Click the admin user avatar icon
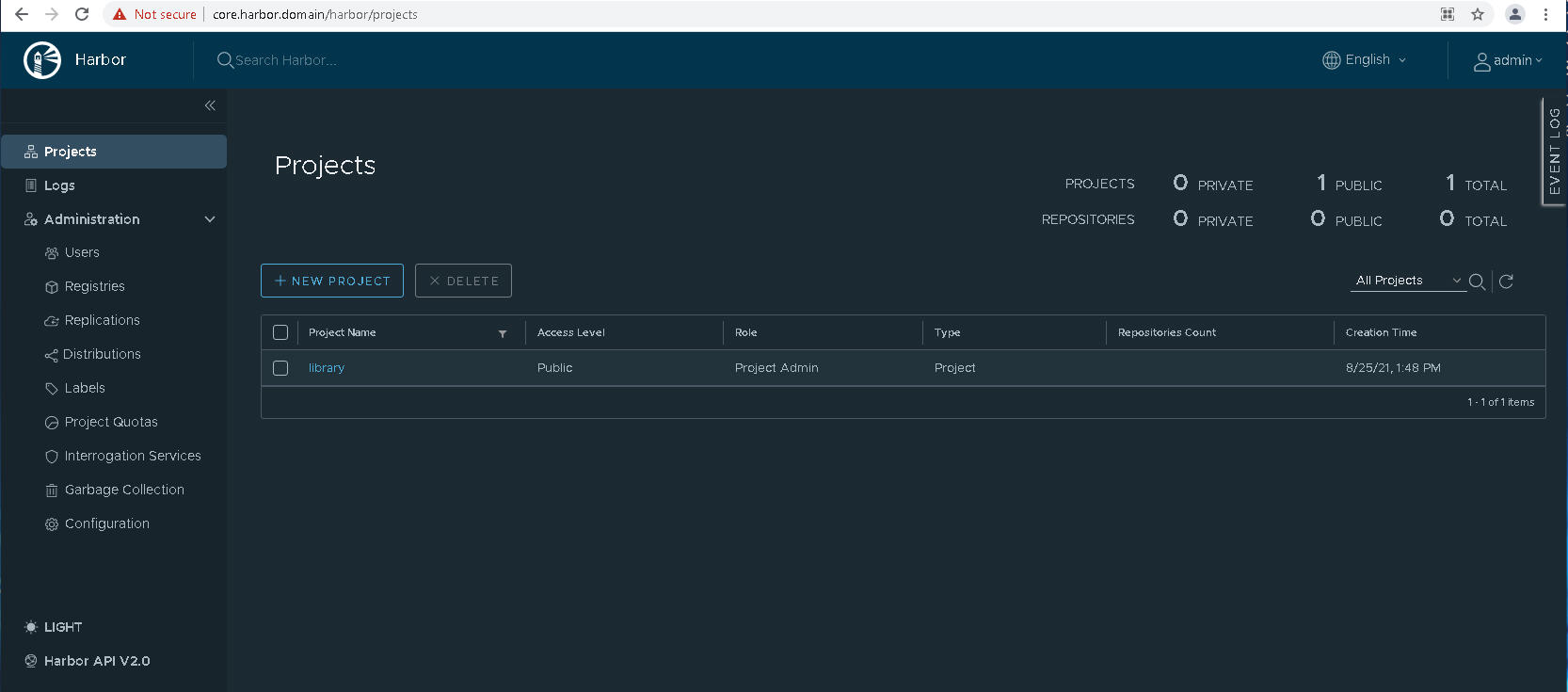 [x=1482, y=62]
